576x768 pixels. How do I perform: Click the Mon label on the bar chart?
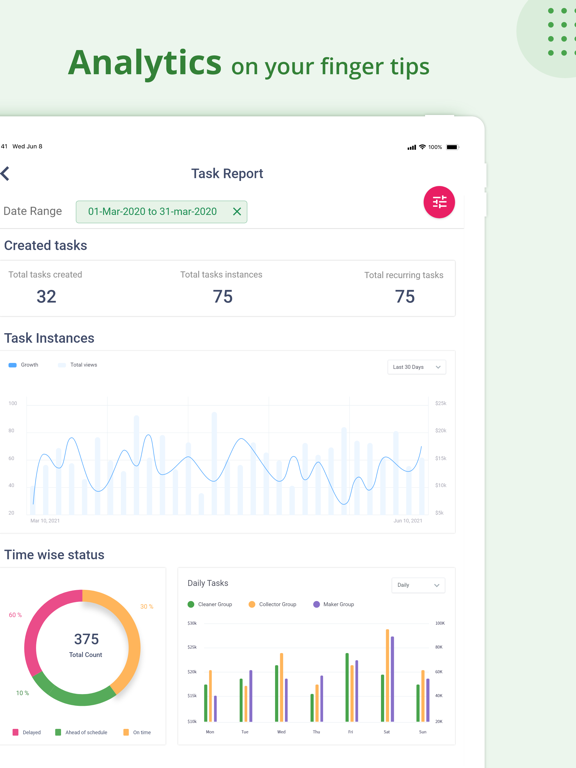point(210,732)
